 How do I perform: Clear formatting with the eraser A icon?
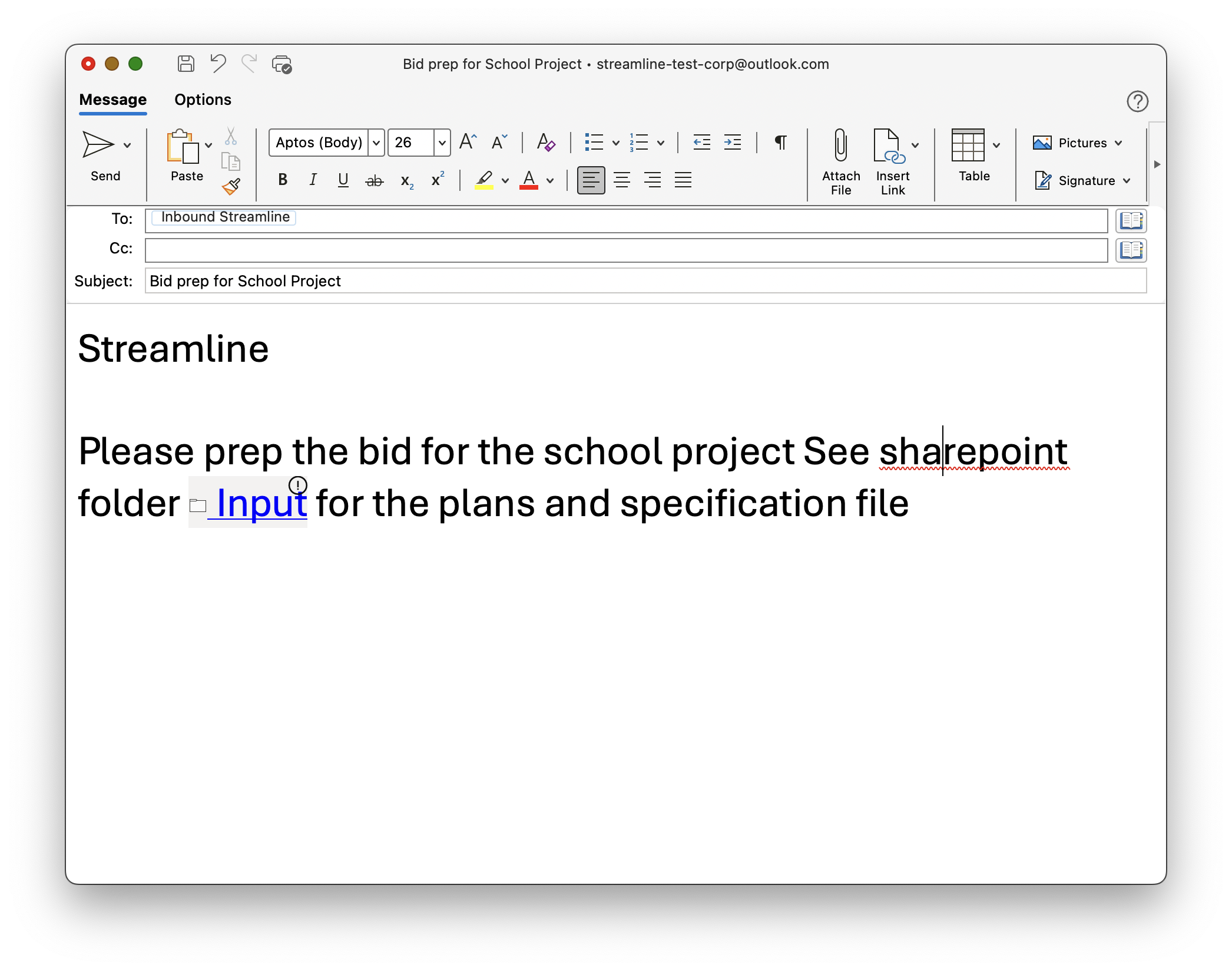546,142
